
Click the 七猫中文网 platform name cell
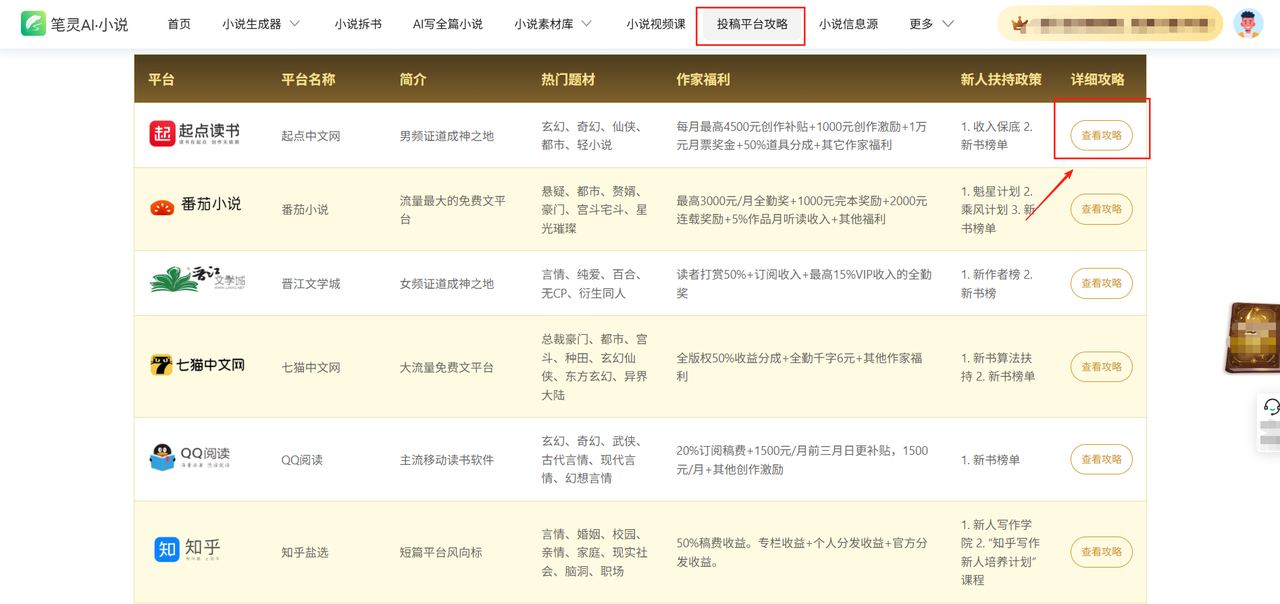pos(311,368)
